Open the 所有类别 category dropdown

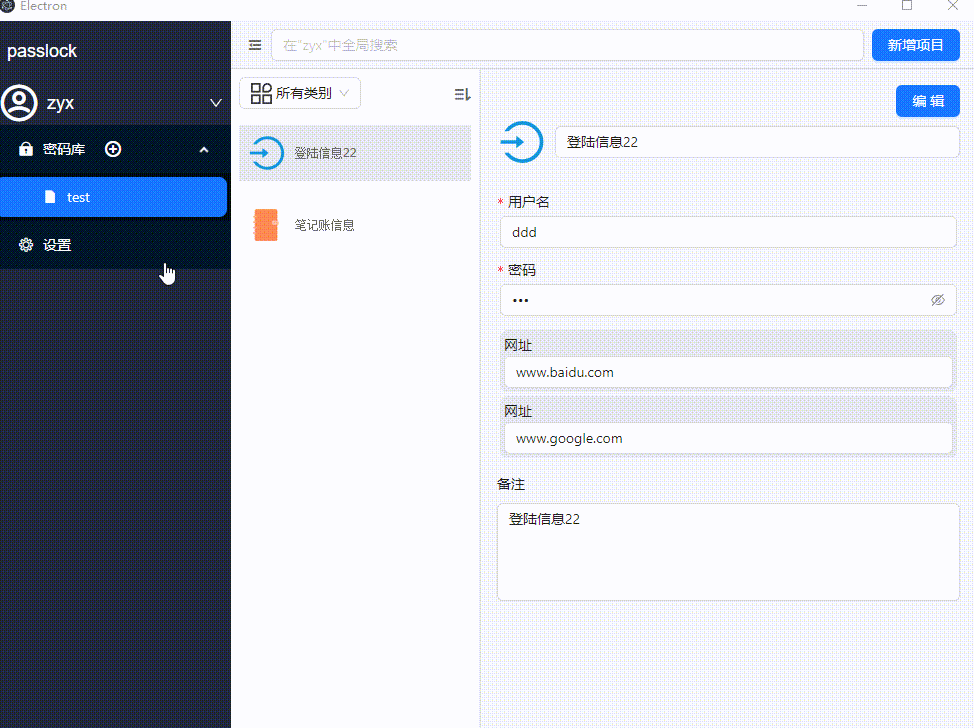(x=300, y=93)
